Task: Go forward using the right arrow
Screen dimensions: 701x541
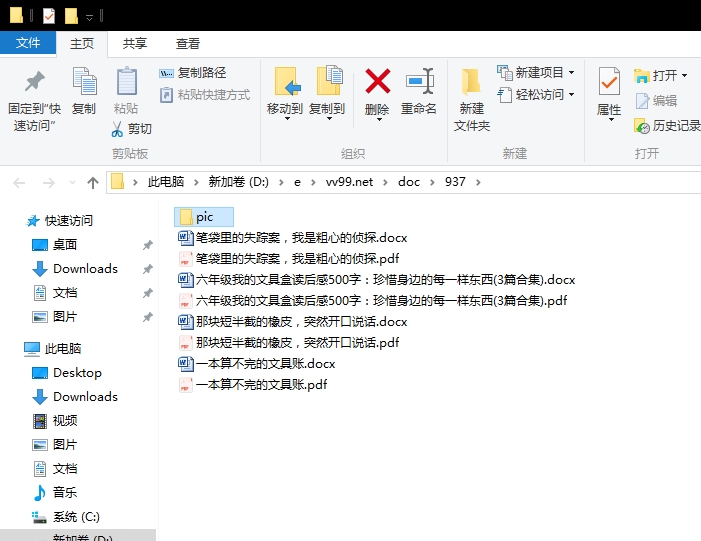Action: tap(48, 182)
